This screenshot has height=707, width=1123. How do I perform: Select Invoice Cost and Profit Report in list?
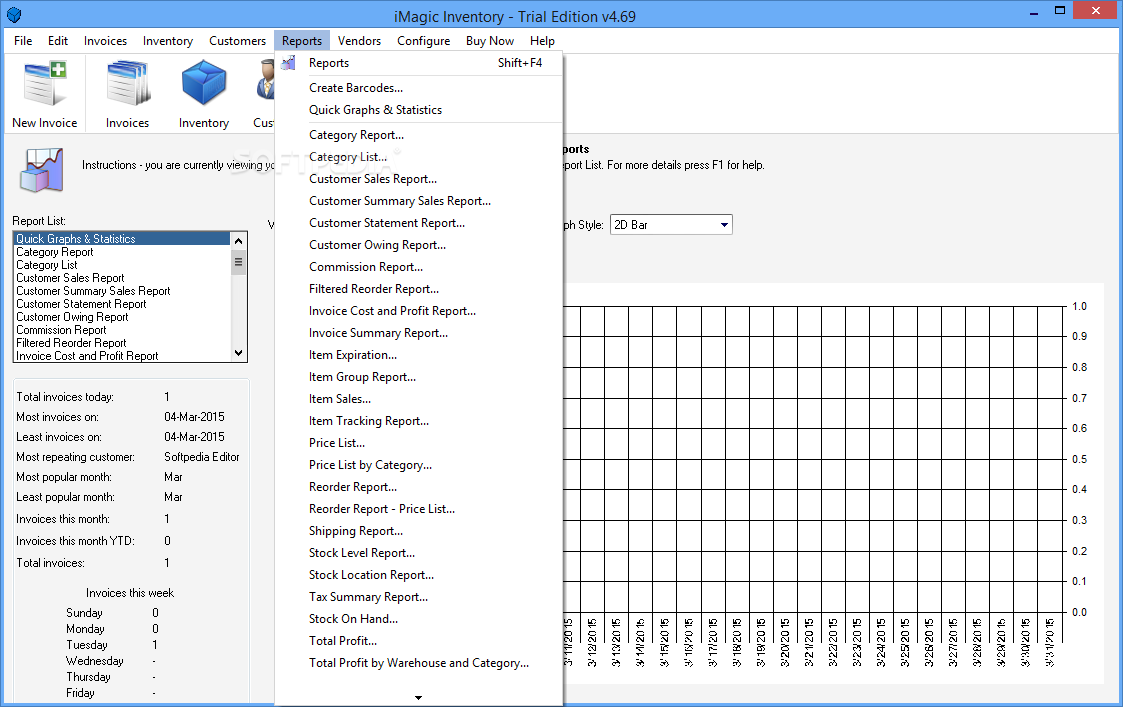coord(122,356)
